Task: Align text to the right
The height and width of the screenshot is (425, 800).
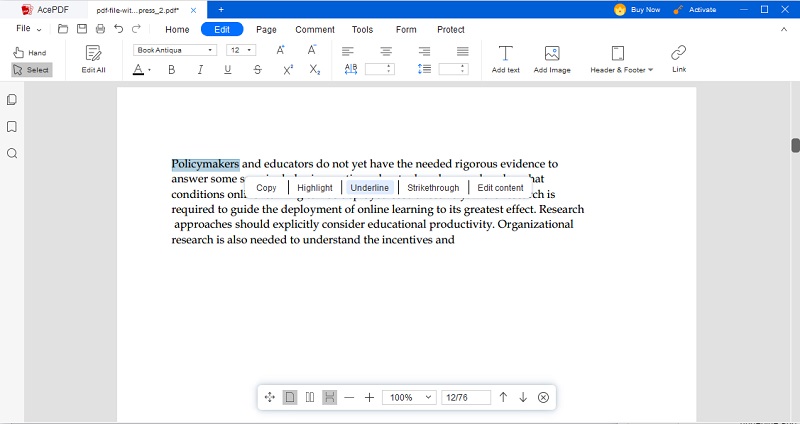Action: (x=424, y=51)
